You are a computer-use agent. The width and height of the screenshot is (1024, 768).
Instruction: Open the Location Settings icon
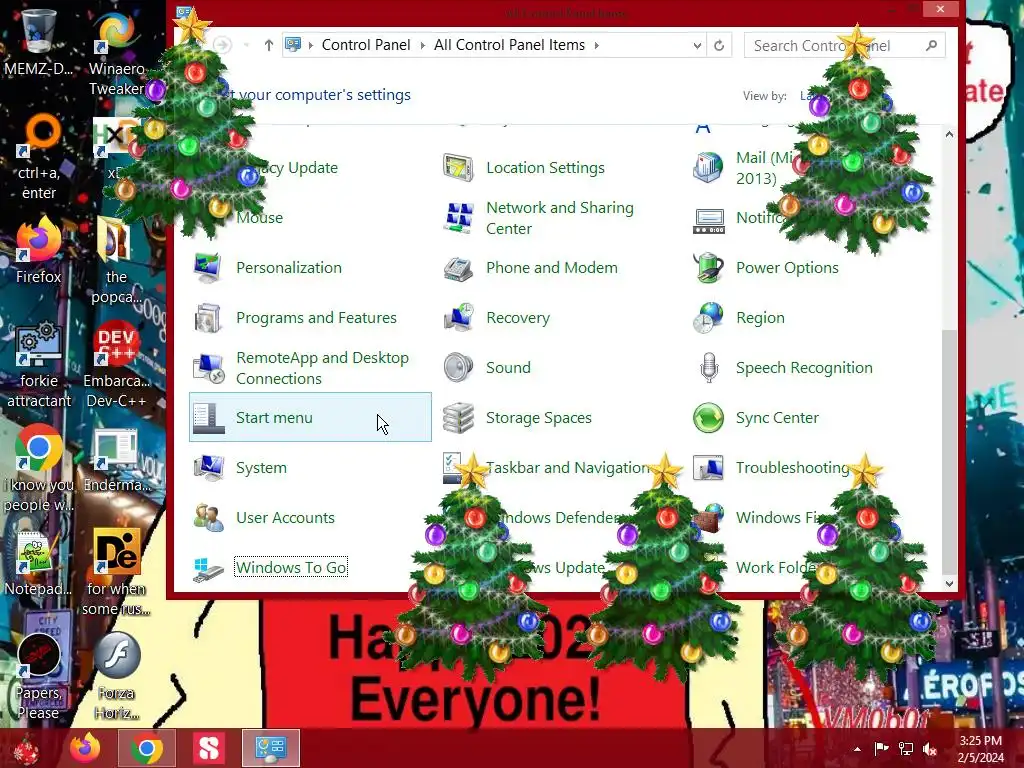coord(458,168)
